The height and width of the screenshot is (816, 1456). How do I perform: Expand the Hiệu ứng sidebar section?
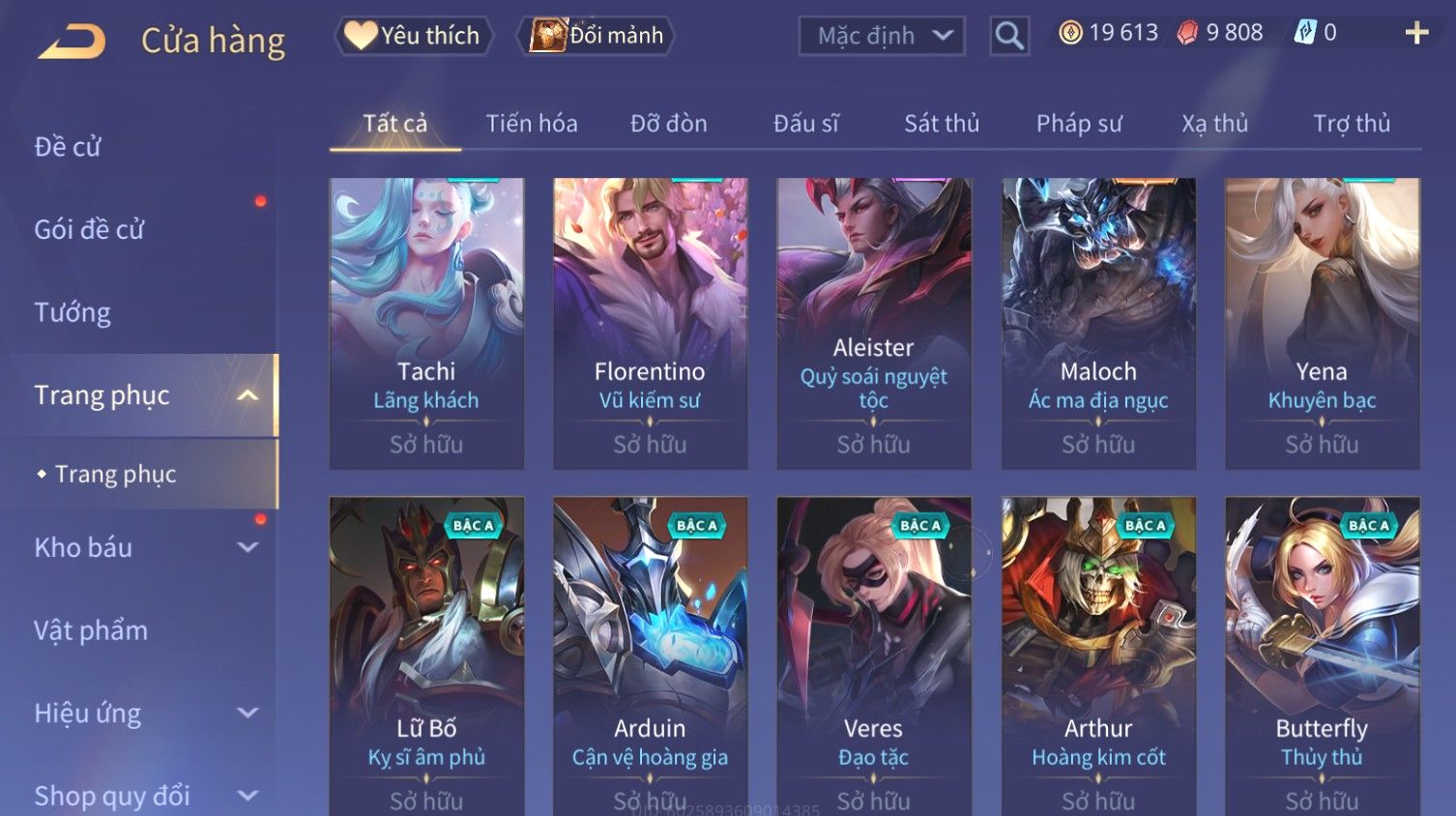(248, 714)
